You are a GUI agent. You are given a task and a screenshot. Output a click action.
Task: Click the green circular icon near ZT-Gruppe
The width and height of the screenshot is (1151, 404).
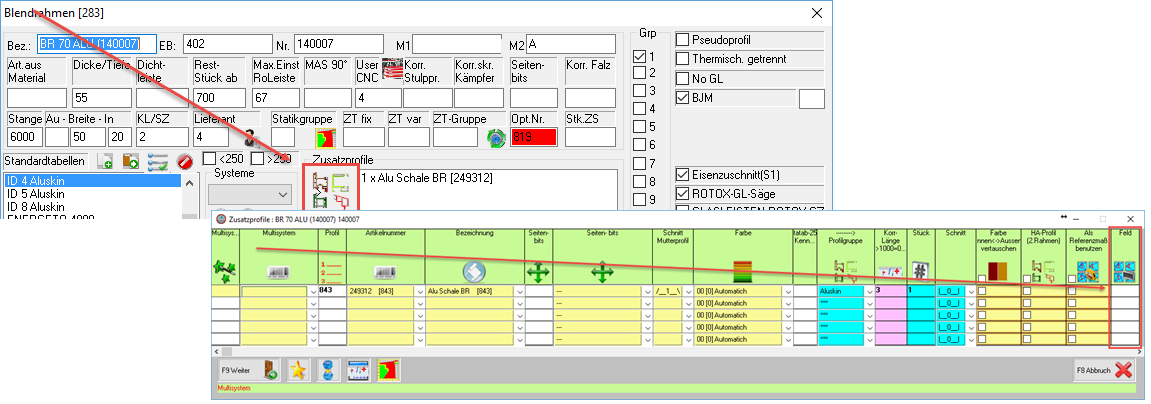point(495,137)
